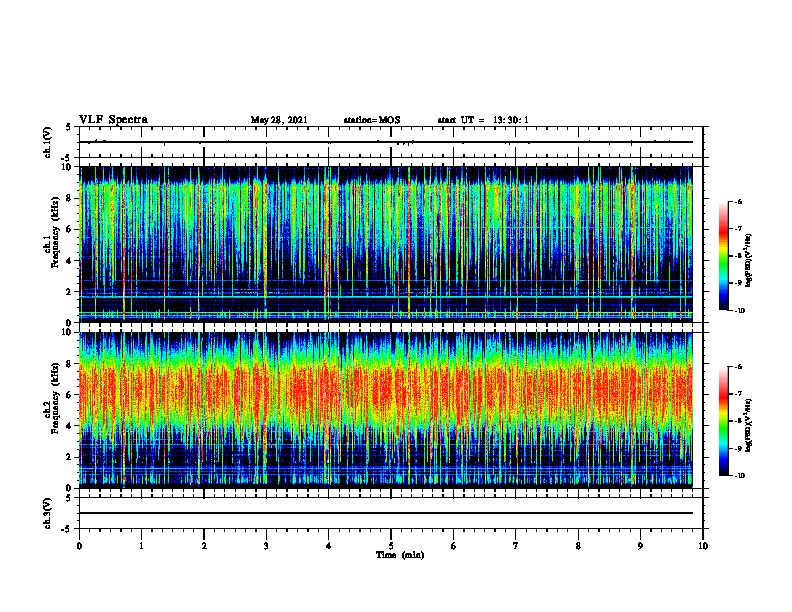Screen dimensions: 792x612
Task: Click the "start UT = 13:30: 1" header text
Action: click(x=483, y=120)
